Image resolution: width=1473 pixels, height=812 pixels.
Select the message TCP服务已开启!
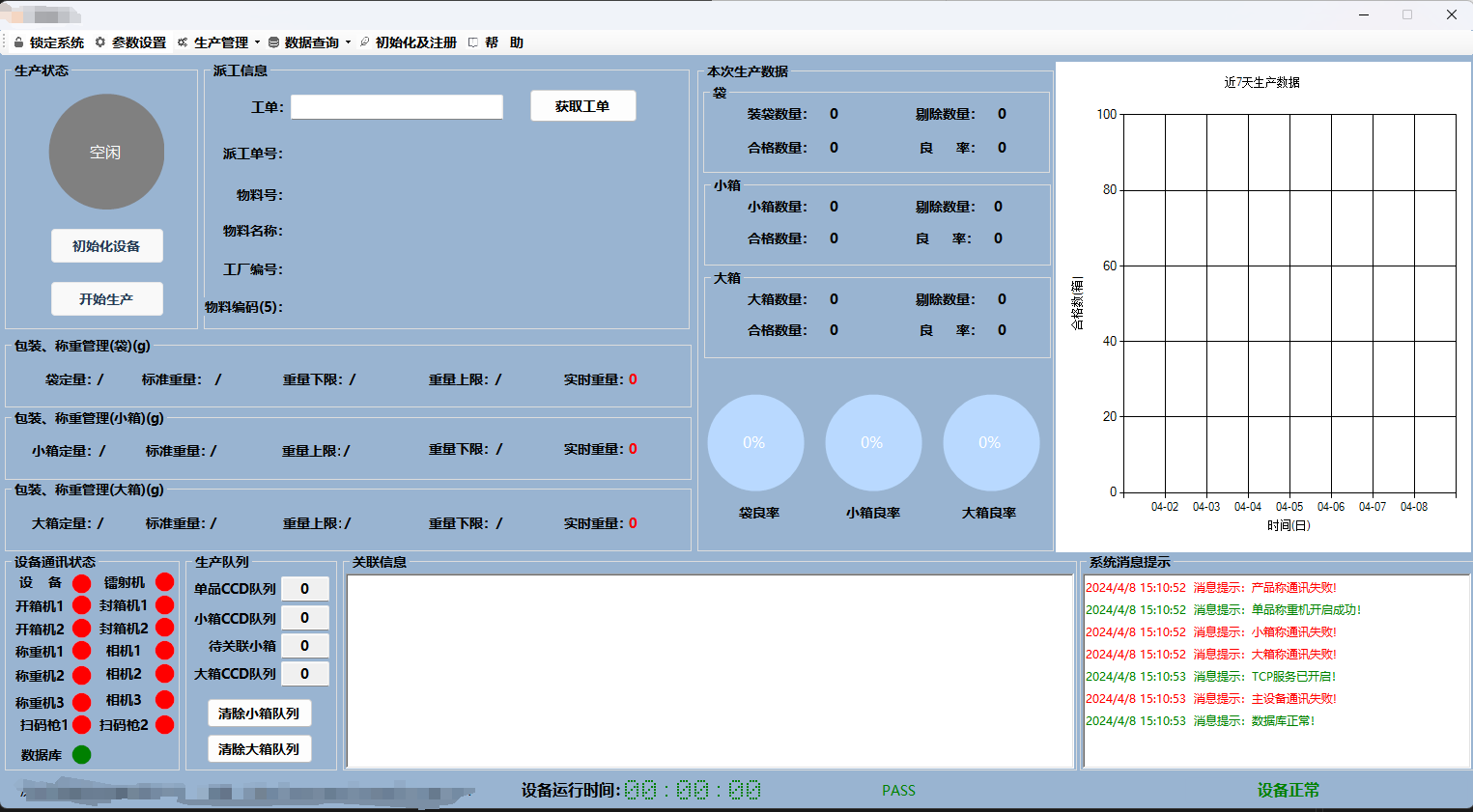1210,677
